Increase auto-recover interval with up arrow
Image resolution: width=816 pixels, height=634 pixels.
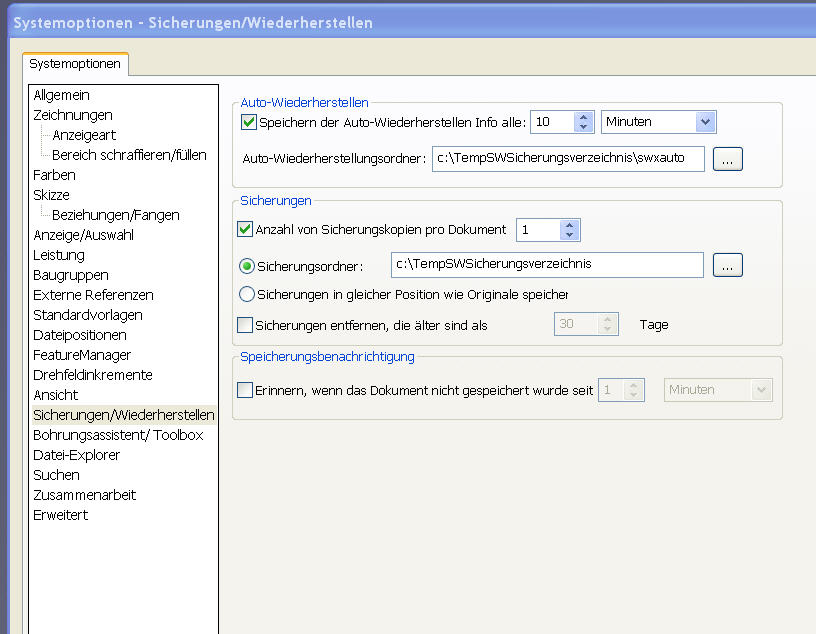(x=584, y=116)
